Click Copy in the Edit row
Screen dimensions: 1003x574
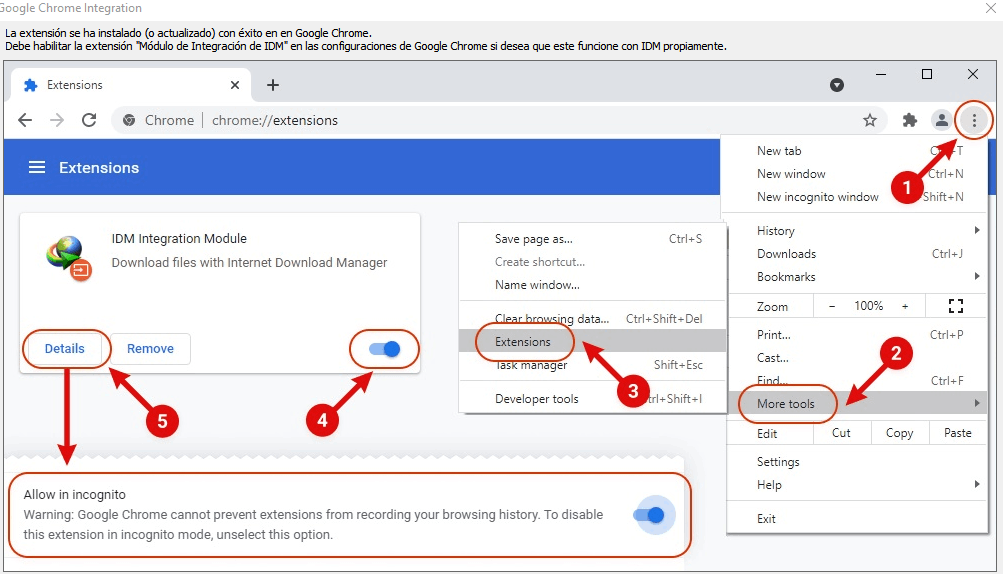point(899,433)
